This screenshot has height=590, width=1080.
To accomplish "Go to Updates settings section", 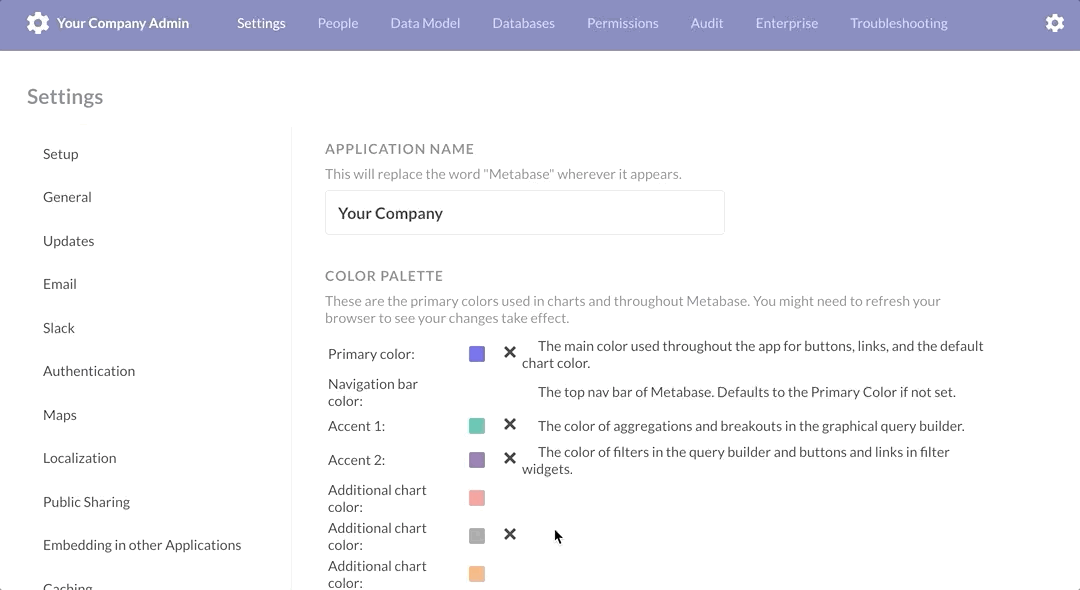I will click(x=68, y=241).
